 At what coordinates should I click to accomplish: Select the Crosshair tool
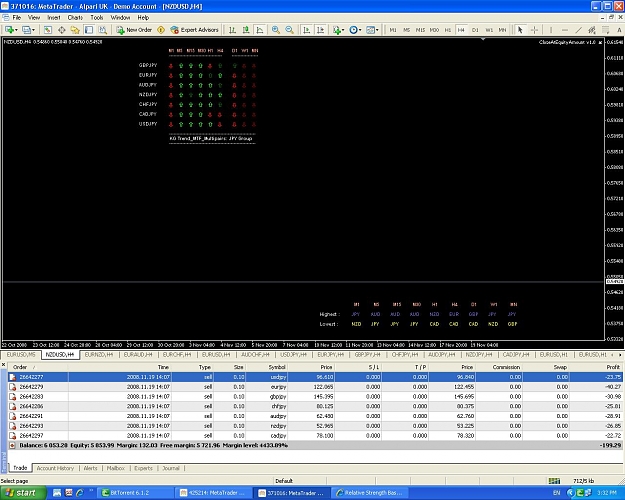click(x=534, y=30)
